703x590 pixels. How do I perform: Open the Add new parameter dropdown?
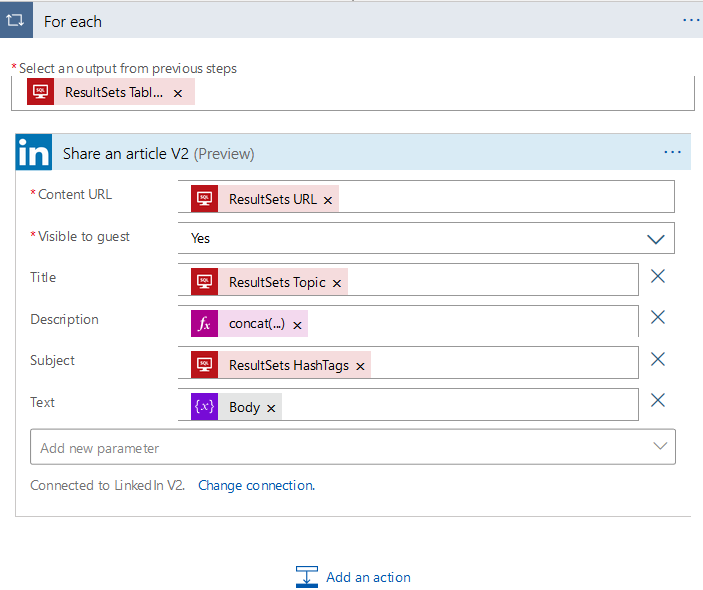(352, 447)
